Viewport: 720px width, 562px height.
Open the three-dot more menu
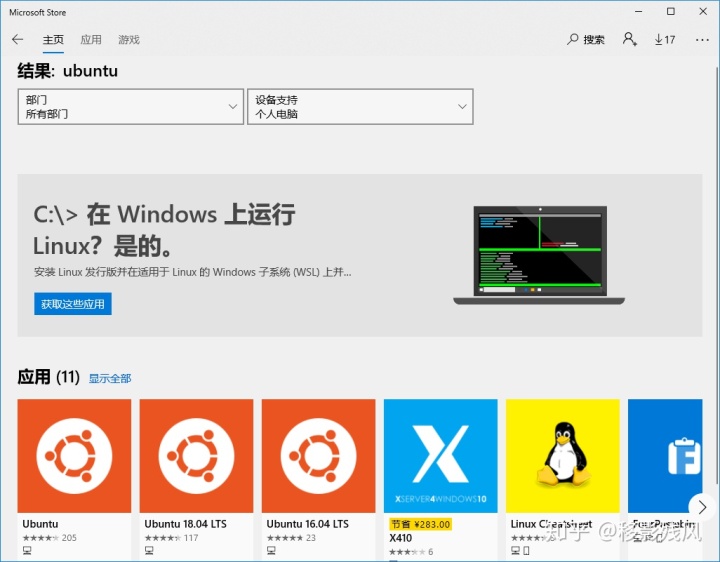click(x=702, y=40)
